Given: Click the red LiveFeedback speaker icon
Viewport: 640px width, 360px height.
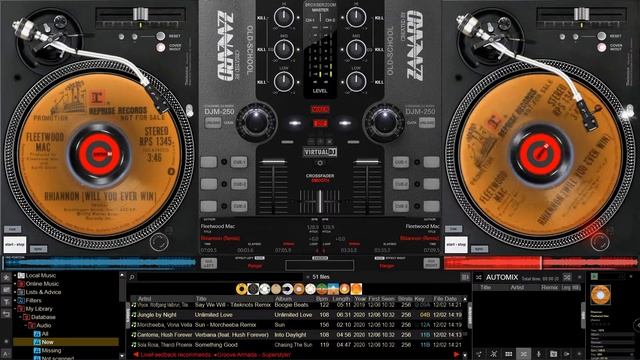Looking at the screenshot, I should [136, 355].
